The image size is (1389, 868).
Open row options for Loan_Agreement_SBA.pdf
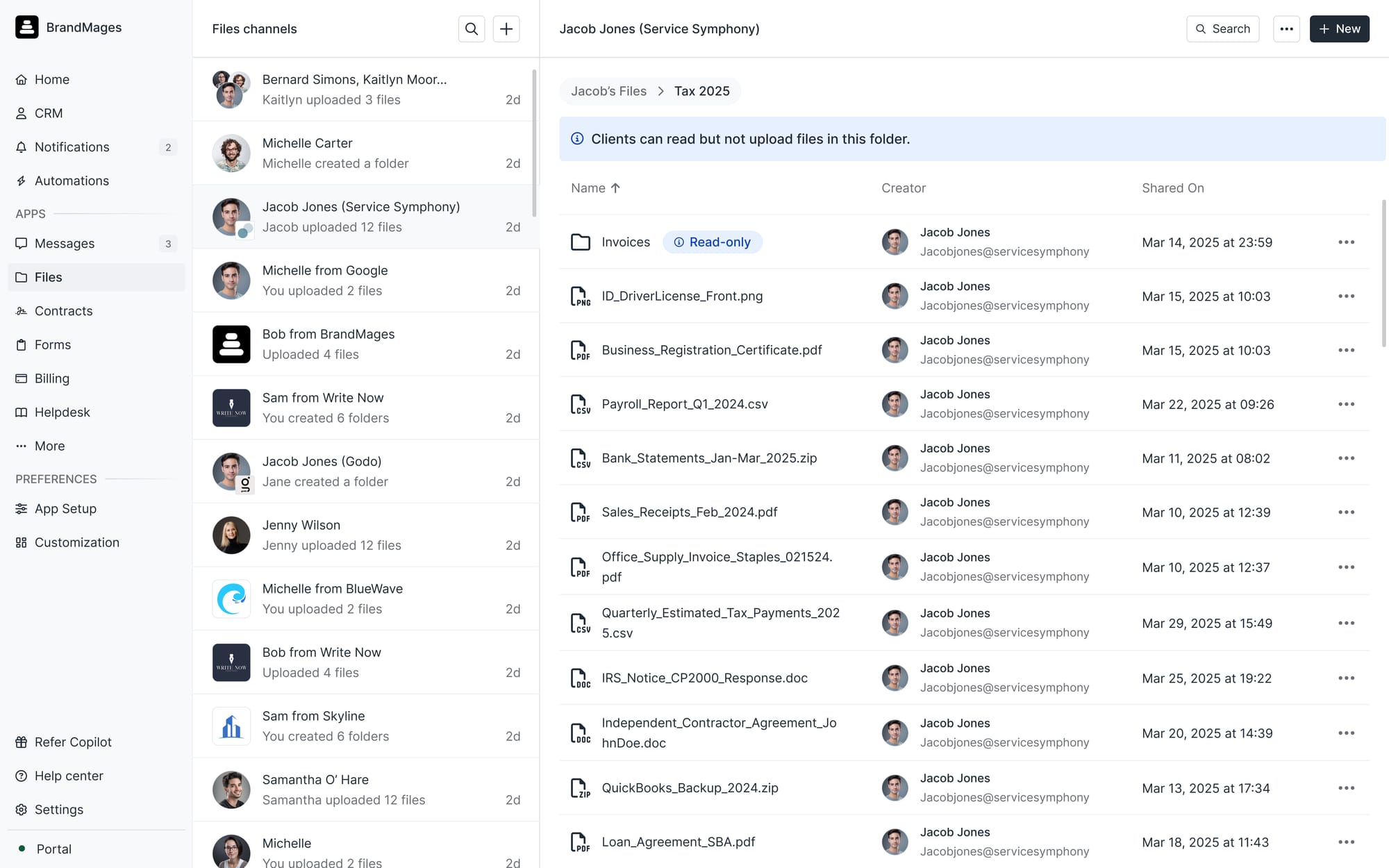coord(1346,842)
